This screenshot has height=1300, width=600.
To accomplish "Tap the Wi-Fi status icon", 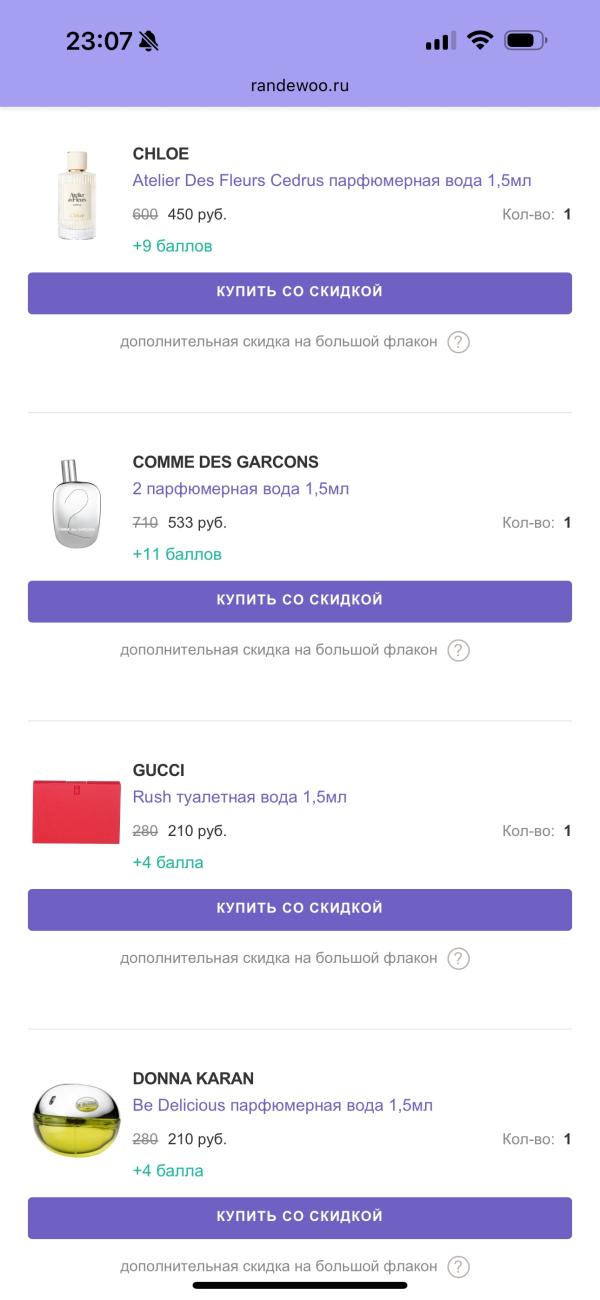I will click(480, 41).
